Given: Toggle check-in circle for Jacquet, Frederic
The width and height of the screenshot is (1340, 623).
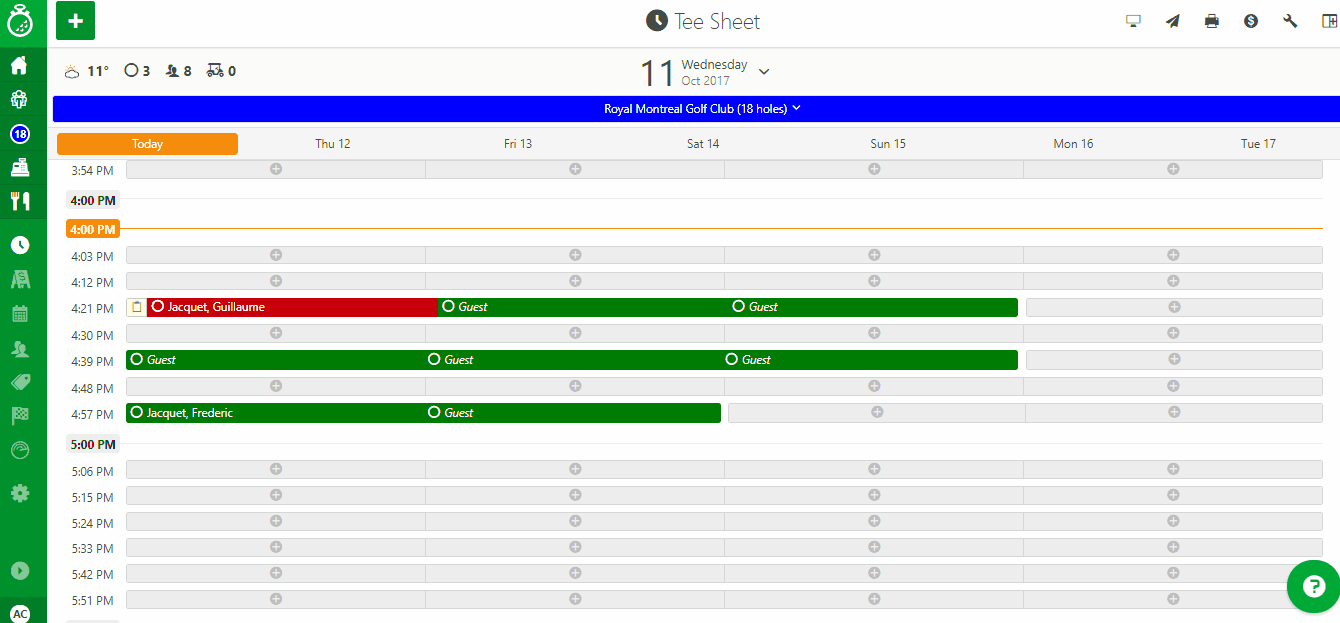Looking at the screenshot, I should click(x=137, y=412).
